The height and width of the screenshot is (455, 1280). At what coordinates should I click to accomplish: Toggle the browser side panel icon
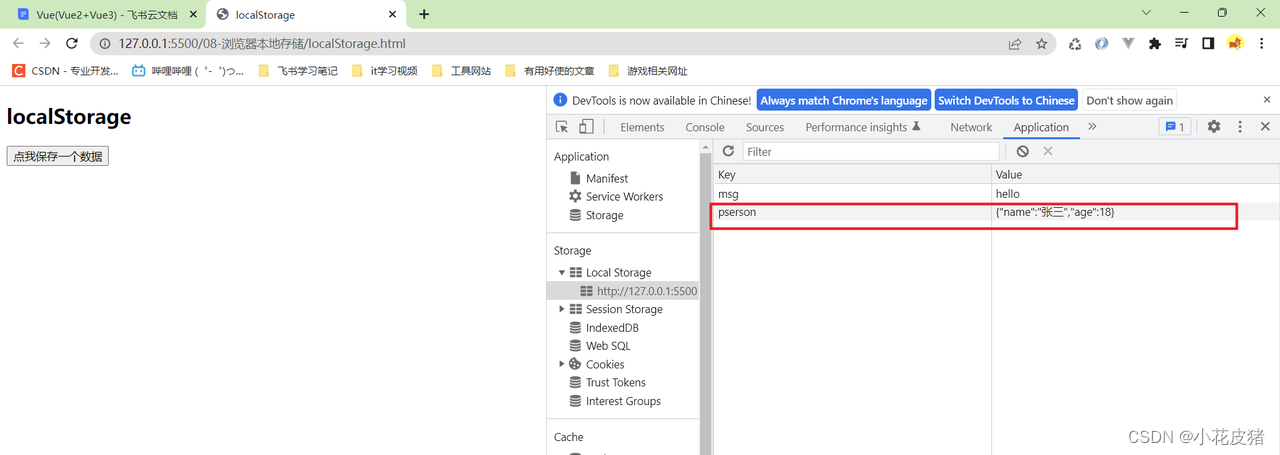click(1208, 44)
